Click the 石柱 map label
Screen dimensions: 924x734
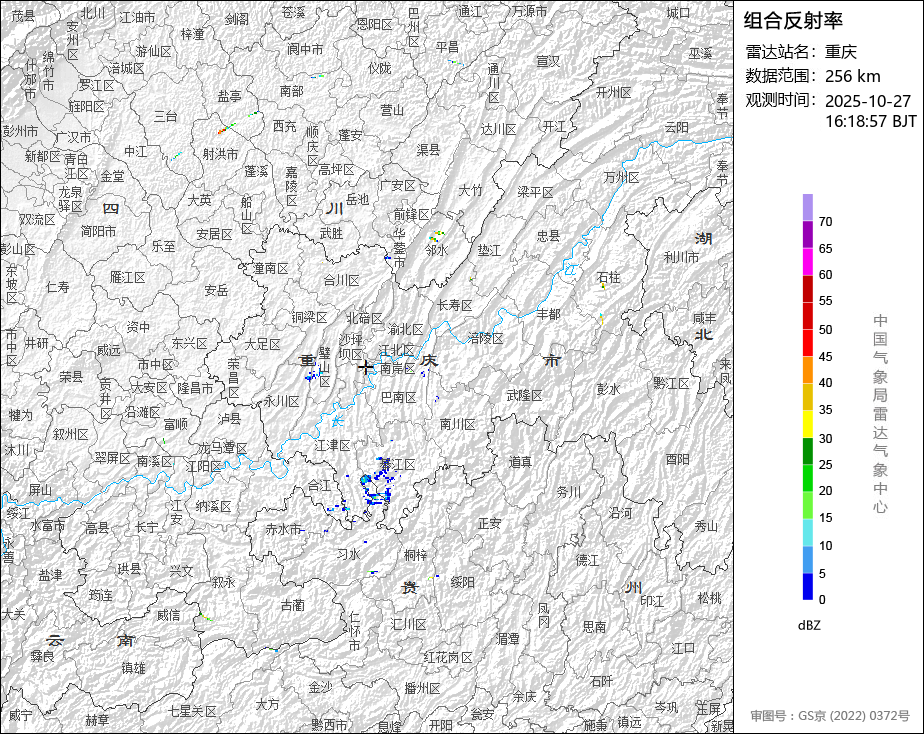pos(608,277)
